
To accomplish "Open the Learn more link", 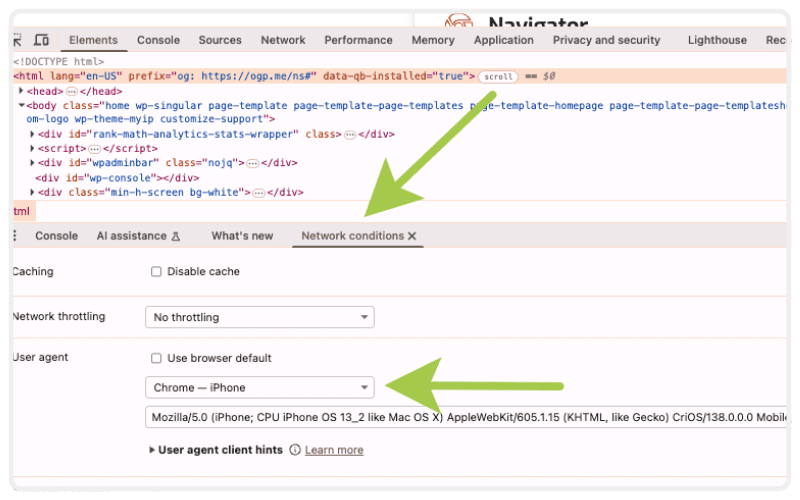I will (334, 450).
